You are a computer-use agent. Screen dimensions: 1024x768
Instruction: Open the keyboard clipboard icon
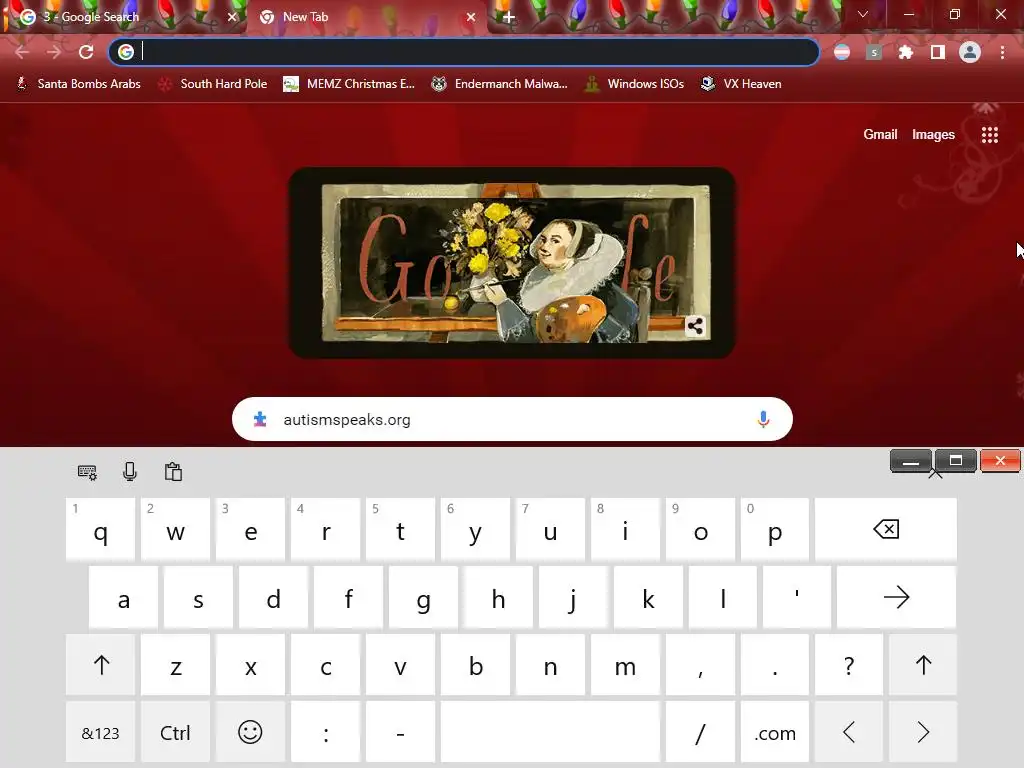click(x=173, y=472)
